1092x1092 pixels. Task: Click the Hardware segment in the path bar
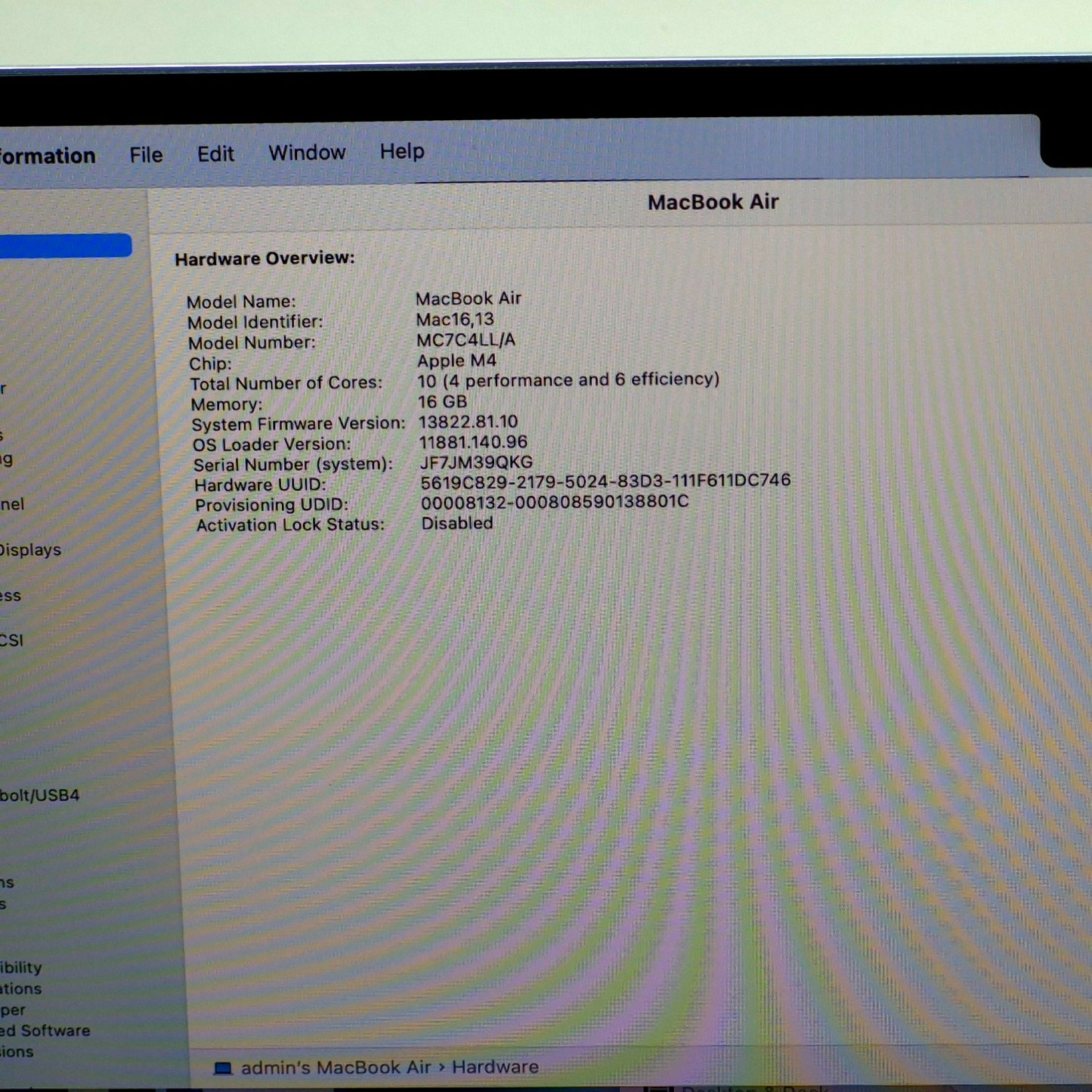(496, 1066)
